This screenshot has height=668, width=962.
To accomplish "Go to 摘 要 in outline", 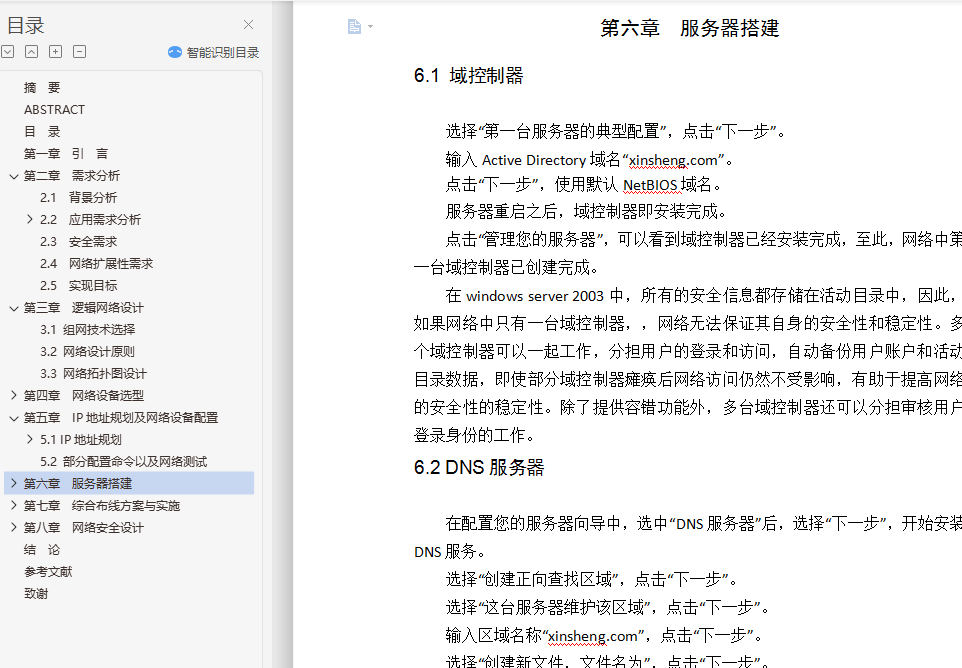I will [x=42, y=88].
